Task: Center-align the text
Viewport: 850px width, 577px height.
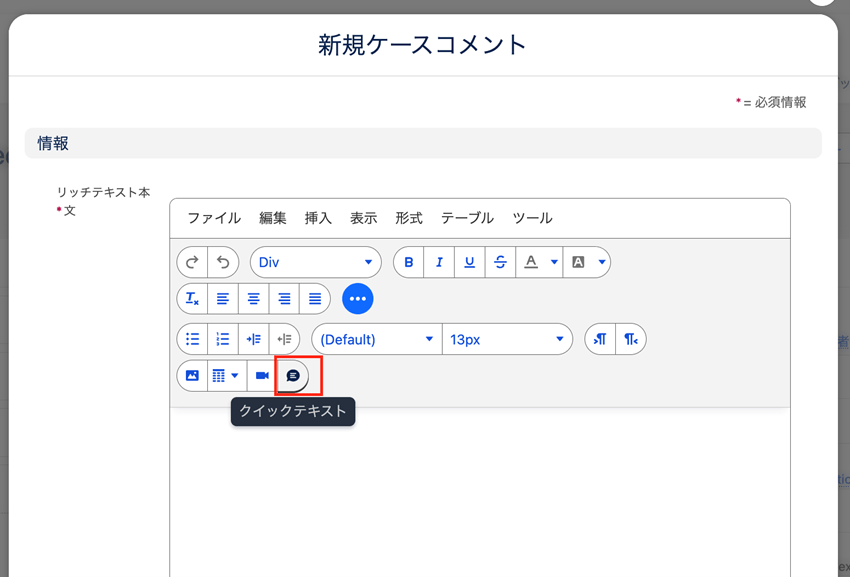Action: point(254,299)
